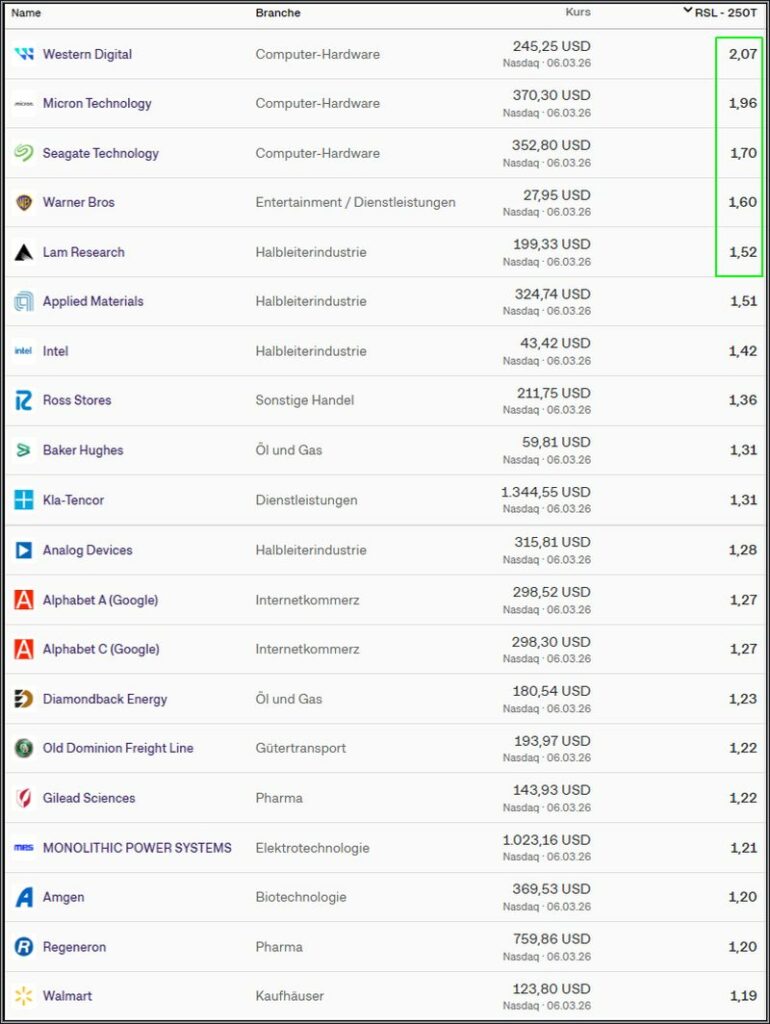Viewport: 770px width, 1024px height.
Task: Open the Old Dominion Freight Line link
Action: [x=118, y=748]
